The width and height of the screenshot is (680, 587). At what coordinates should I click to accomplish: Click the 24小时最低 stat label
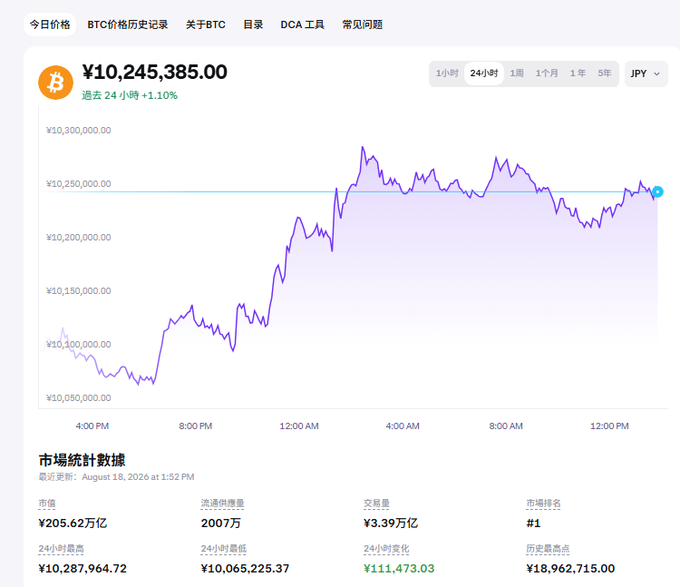click(223, 549)
